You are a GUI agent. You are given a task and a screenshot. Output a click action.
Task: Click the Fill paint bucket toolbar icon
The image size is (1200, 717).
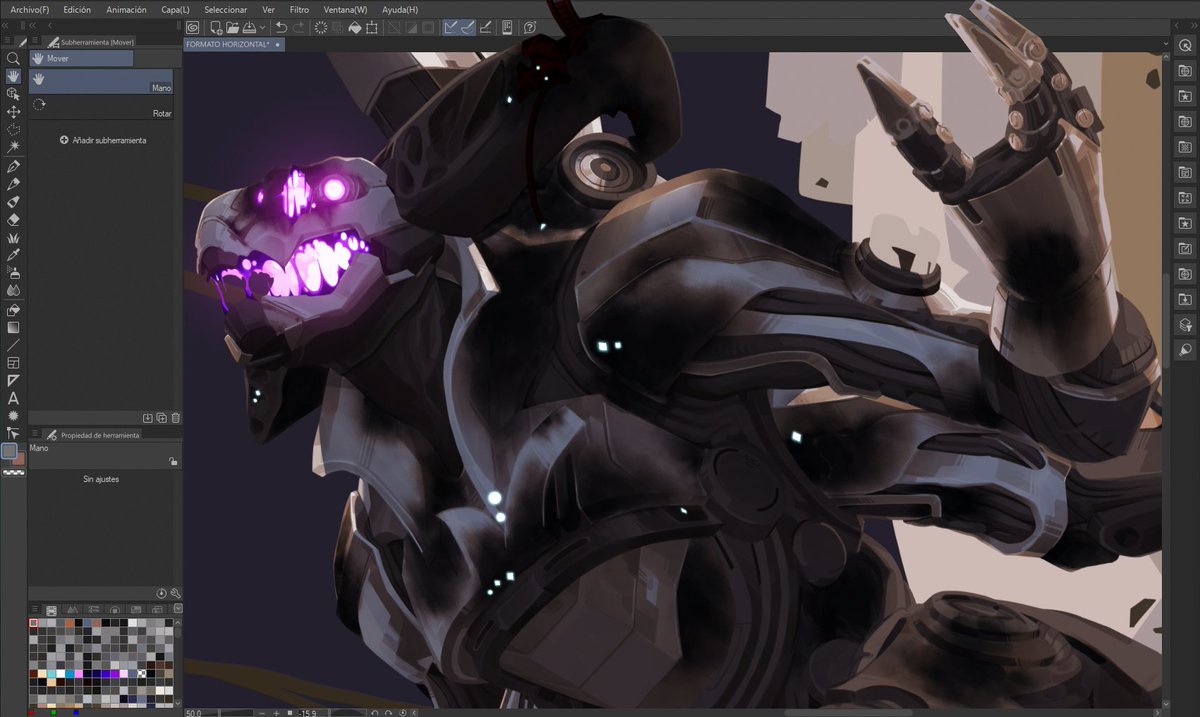point(355,28)
